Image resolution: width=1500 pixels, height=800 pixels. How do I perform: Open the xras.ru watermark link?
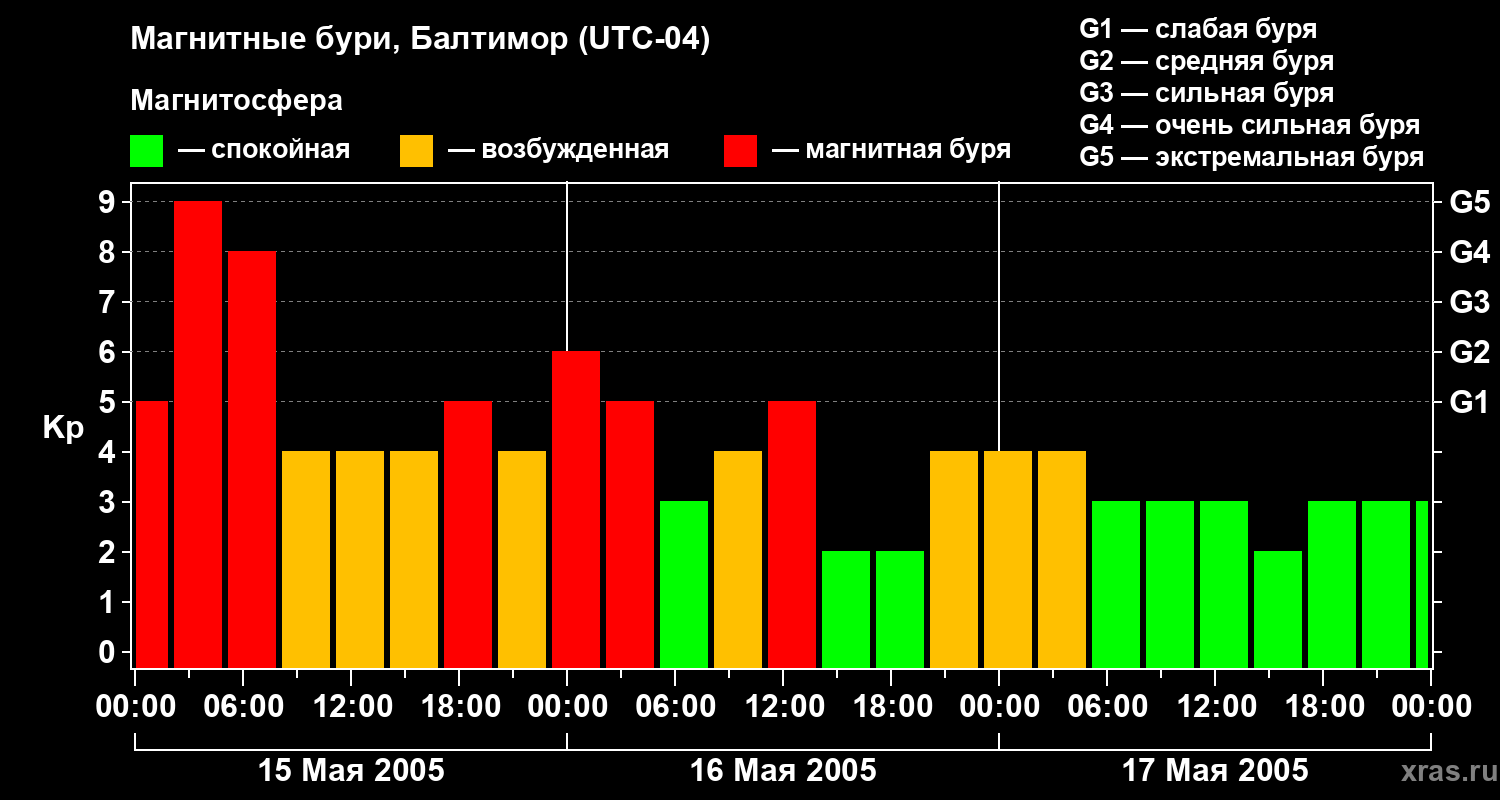pyautogui.click(x=1445, y=771)
